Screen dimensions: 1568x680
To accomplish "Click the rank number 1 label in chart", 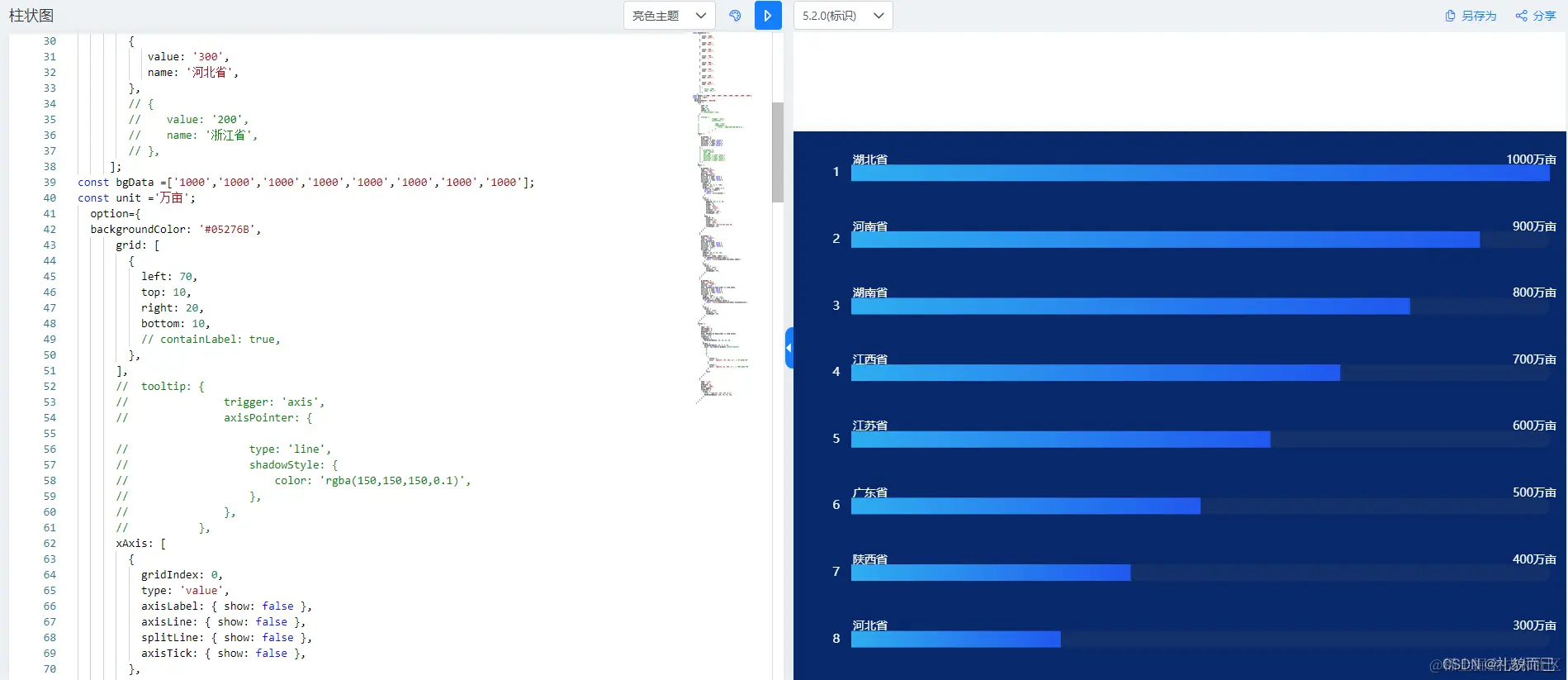I will pos(836,172).
